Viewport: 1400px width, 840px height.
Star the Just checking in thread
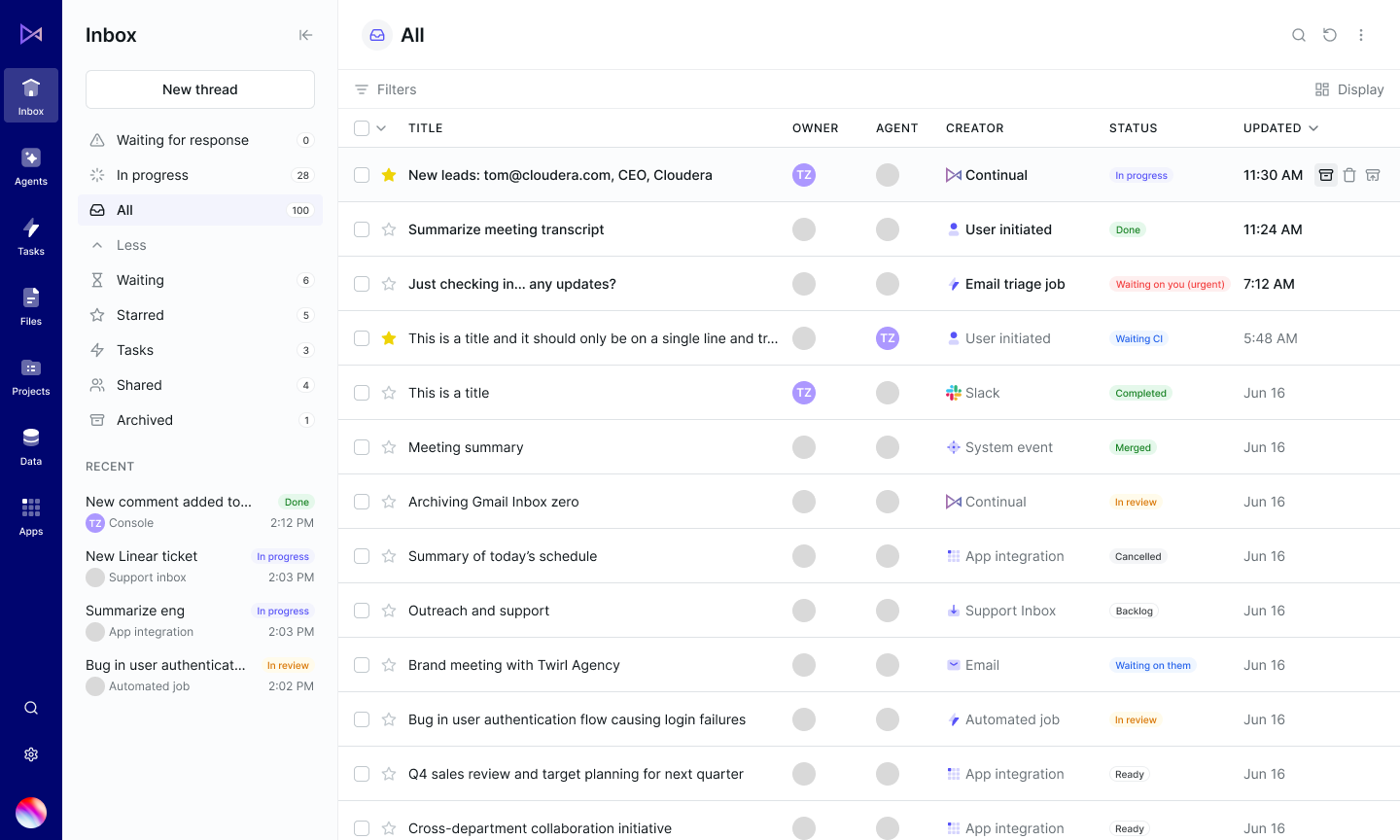tap(389, 284)
